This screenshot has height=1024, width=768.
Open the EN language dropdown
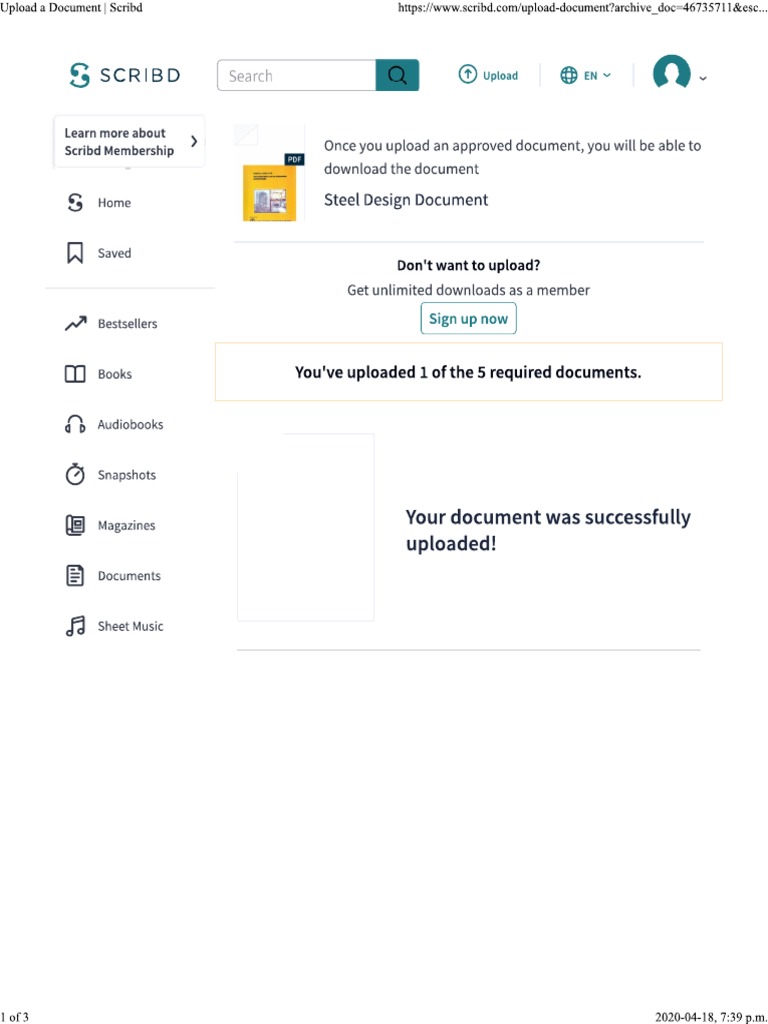tap(586, 76)
